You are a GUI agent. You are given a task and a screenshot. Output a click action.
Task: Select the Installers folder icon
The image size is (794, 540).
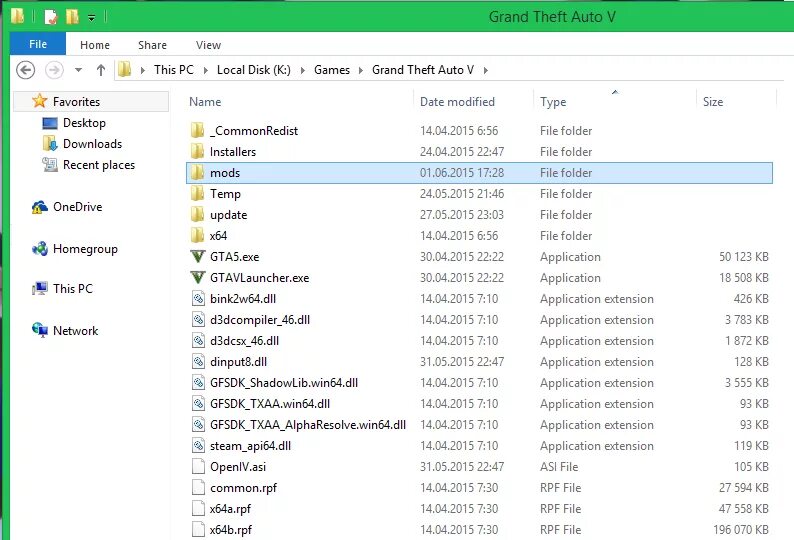tap(197, 151)
